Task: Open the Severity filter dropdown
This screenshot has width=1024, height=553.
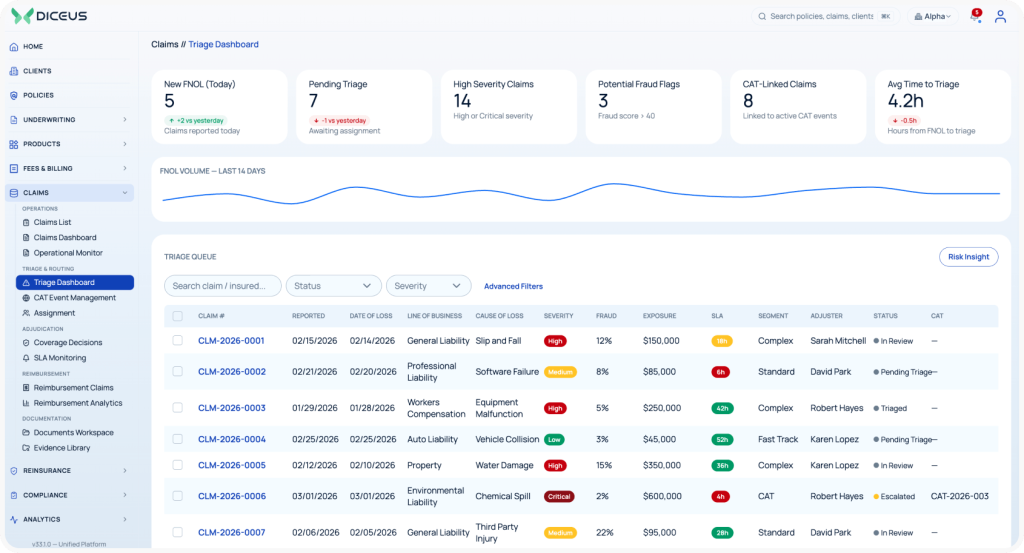Action: 428,286
